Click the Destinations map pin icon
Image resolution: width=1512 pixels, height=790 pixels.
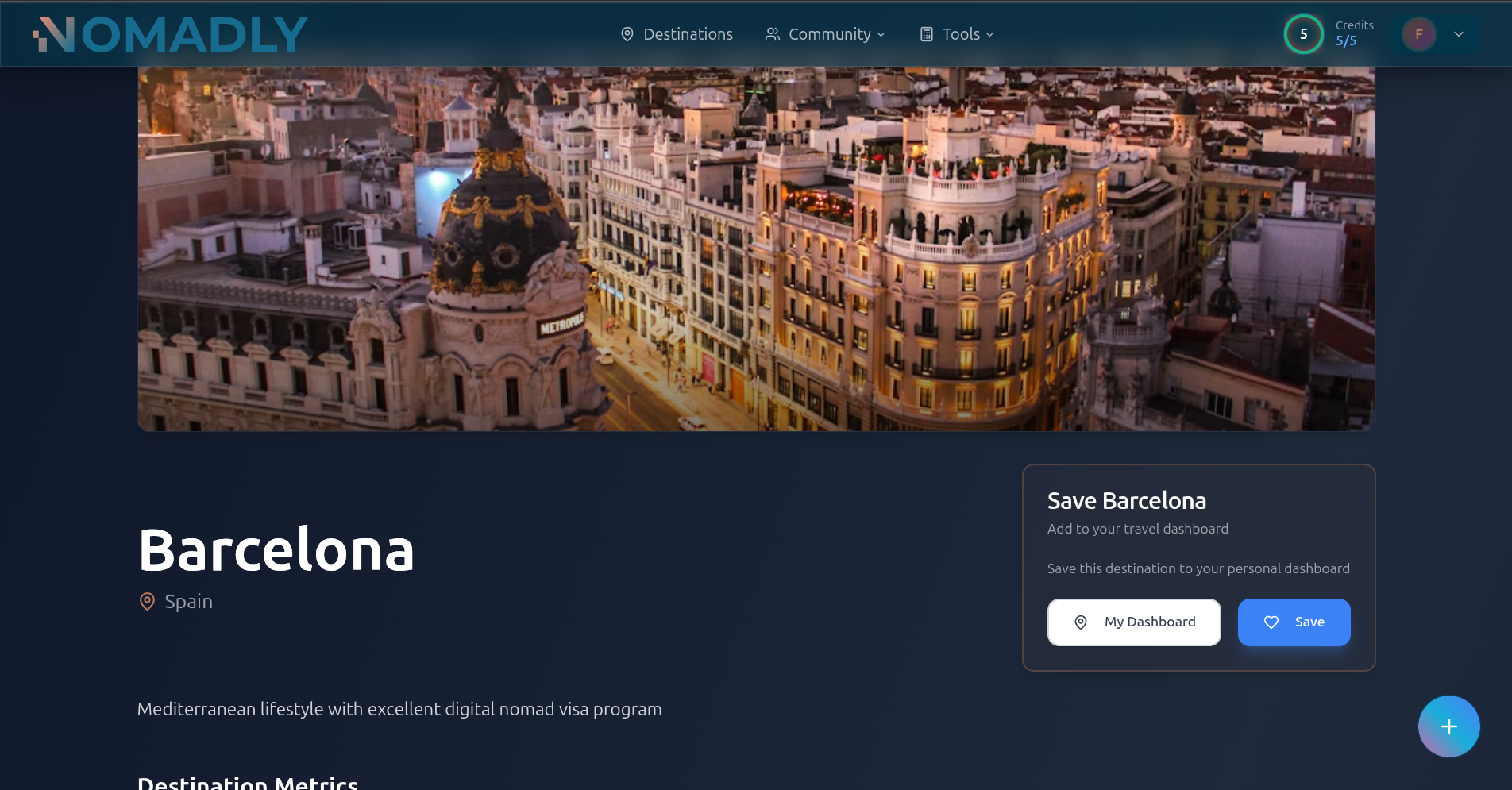tap(627, 34)
